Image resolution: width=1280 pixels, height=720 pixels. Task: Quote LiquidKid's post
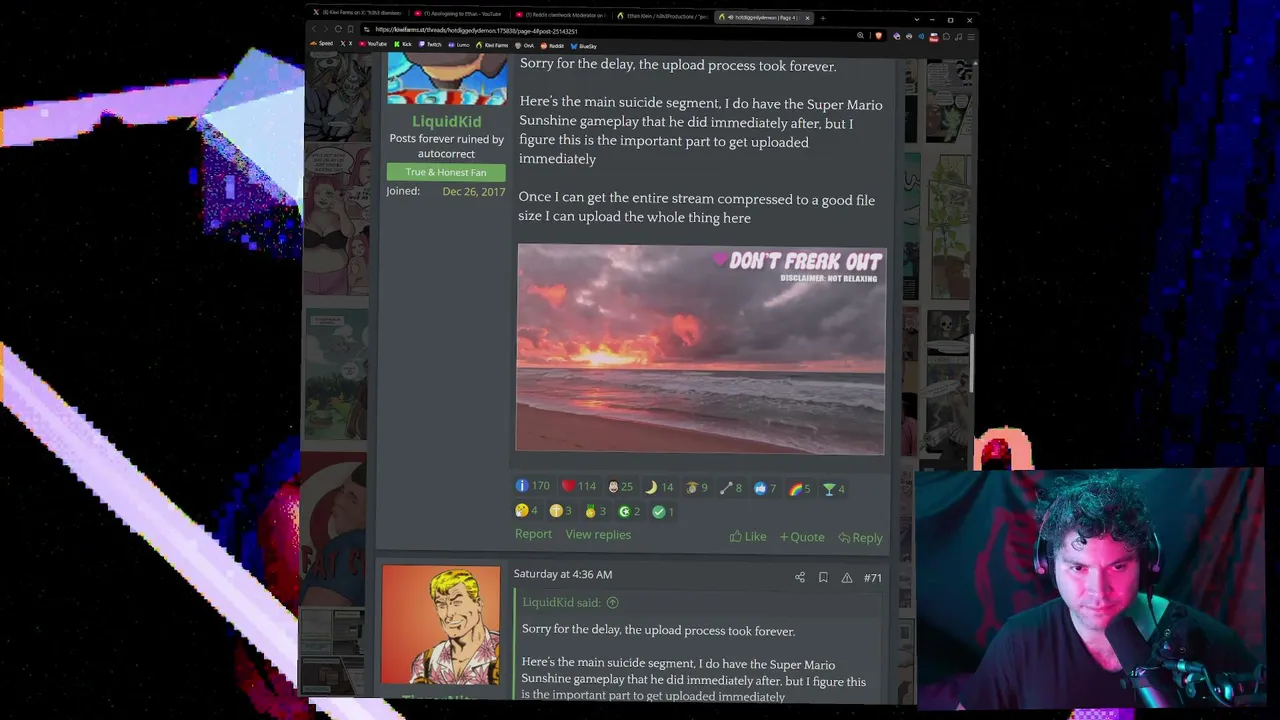802,537
